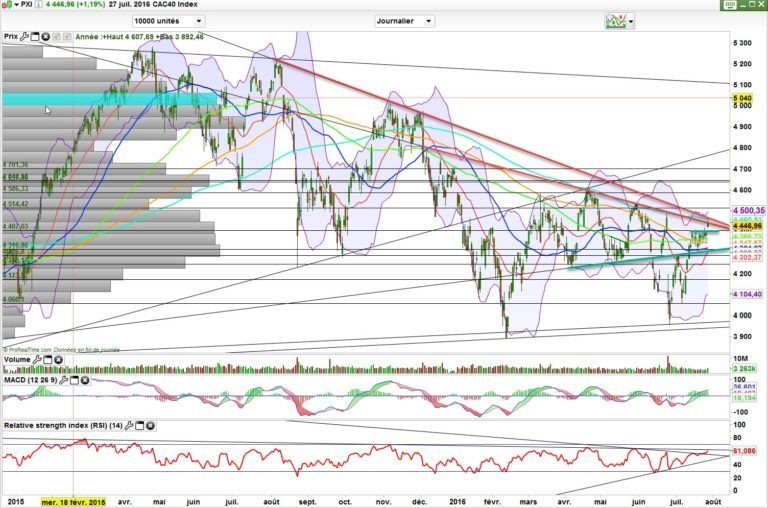Configure RSI with its wrench icon
The image size is (768, 508).
(x=128, y=426)
